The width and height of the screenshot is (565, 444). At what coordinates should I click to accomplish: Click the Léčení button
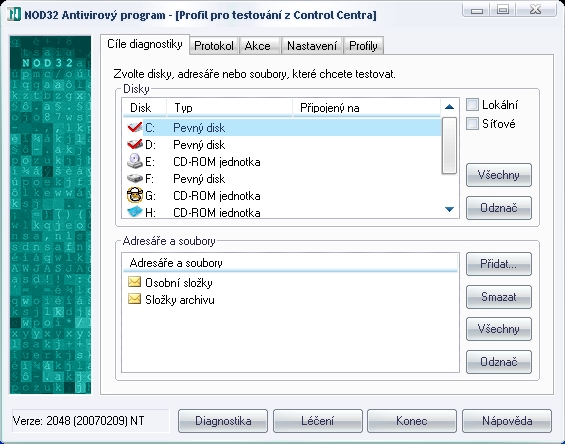317,421
